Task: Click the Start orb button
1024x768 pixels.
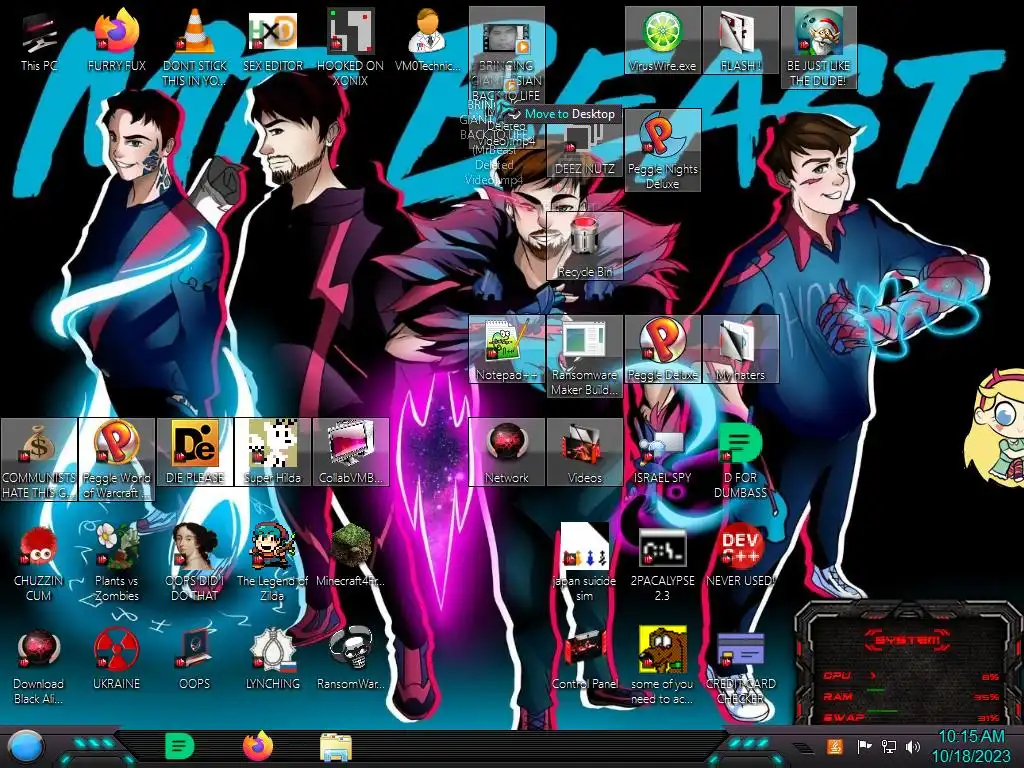Action: [24, 748]
